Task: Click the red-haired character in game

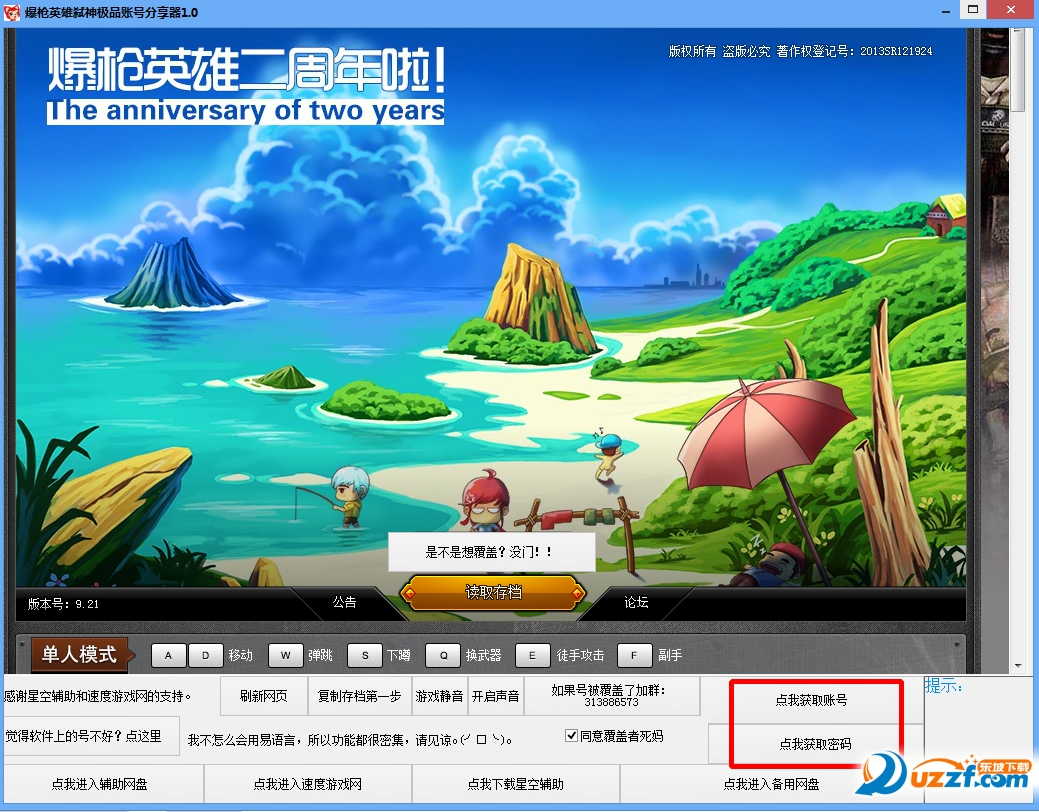Action: 486,500
